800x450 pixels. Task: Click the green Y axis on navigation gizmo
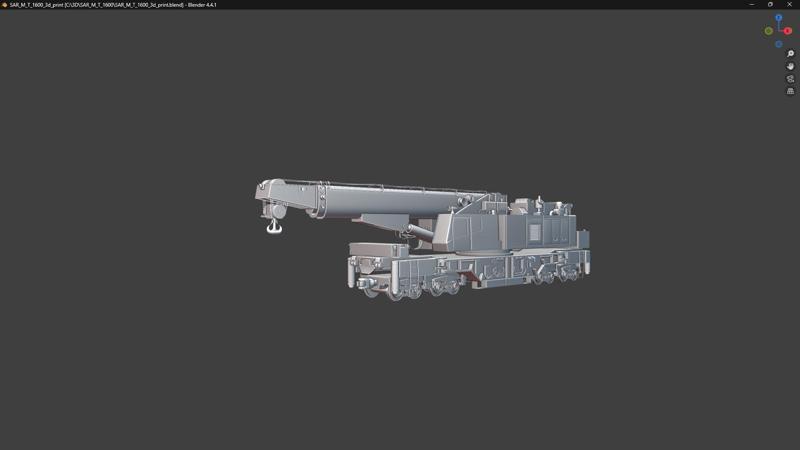(768, 31)
